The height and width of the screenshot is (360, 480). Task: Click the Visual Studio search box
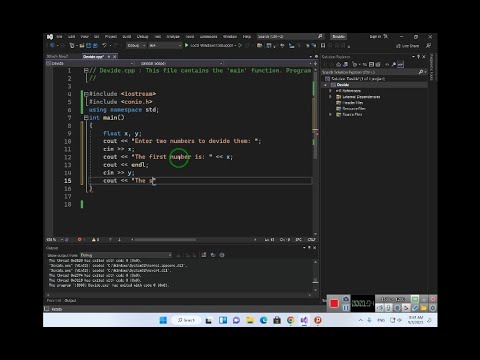(289, 36)
